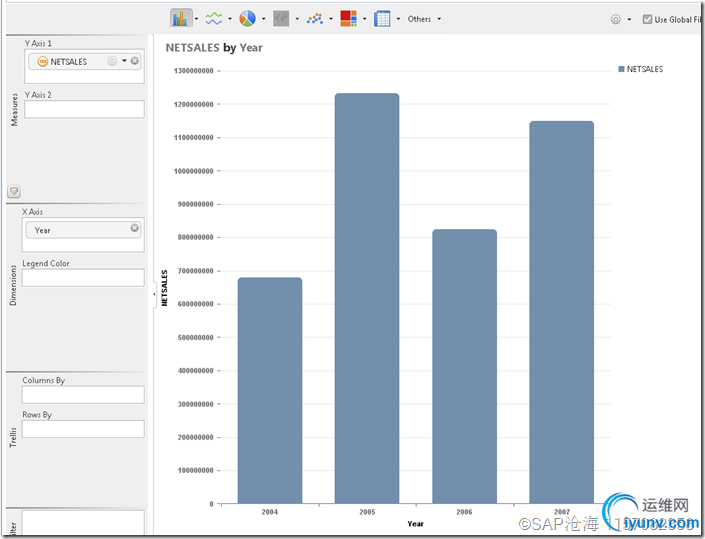The image size is (705, 539).
Task: Click the 2005 bar in chart
Action: [367, 298]
